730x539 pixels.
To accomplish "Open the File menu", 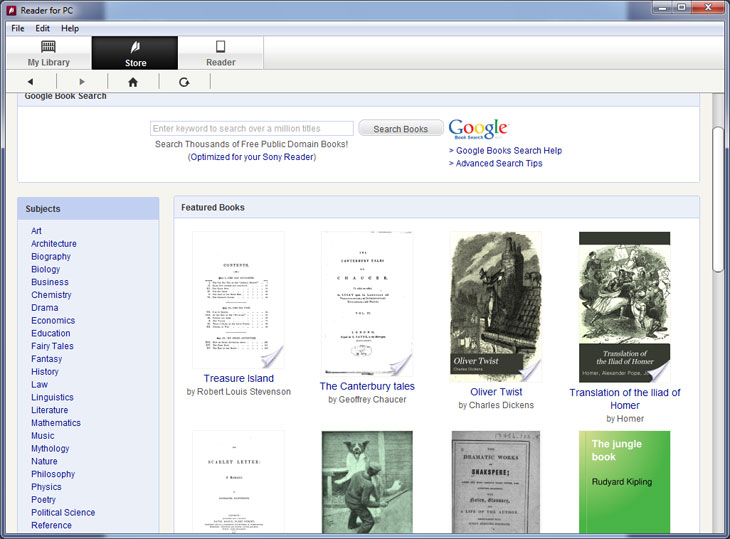I will (x=18, y=28).
